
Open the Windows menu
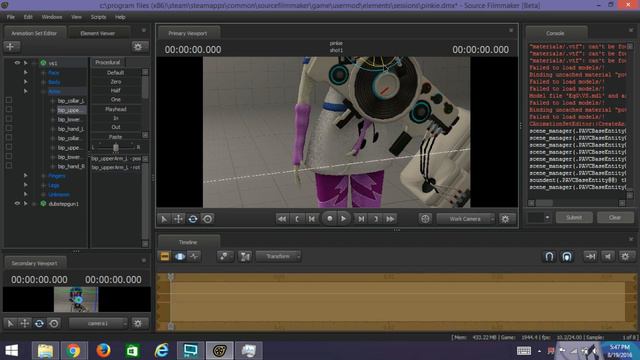click(x=52, y=17)
